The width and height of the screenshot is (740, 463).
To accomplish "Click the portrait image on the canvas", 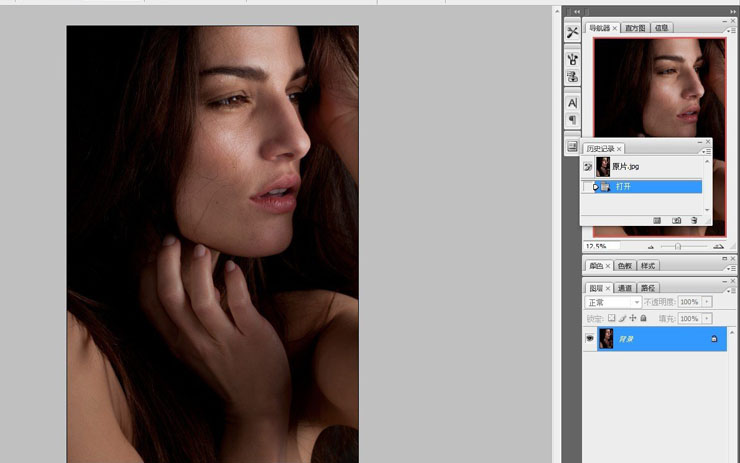I will point(212,244).
